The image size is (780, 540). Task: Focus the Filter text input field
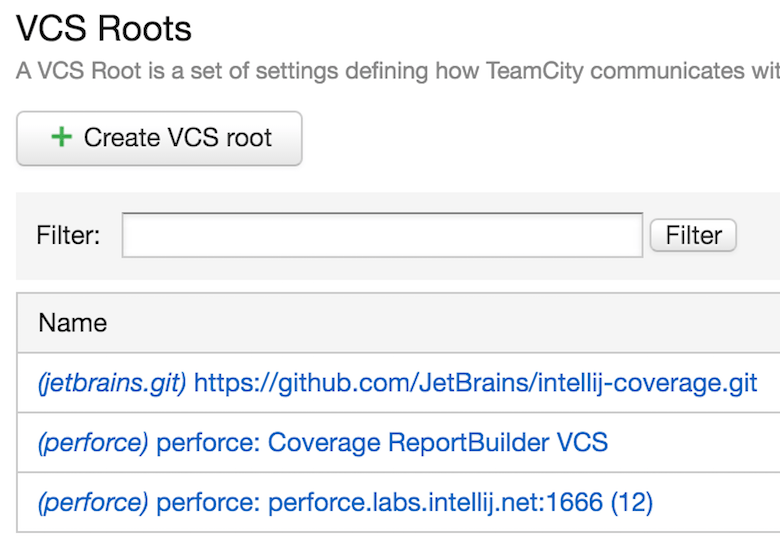[x=382, y=235]
